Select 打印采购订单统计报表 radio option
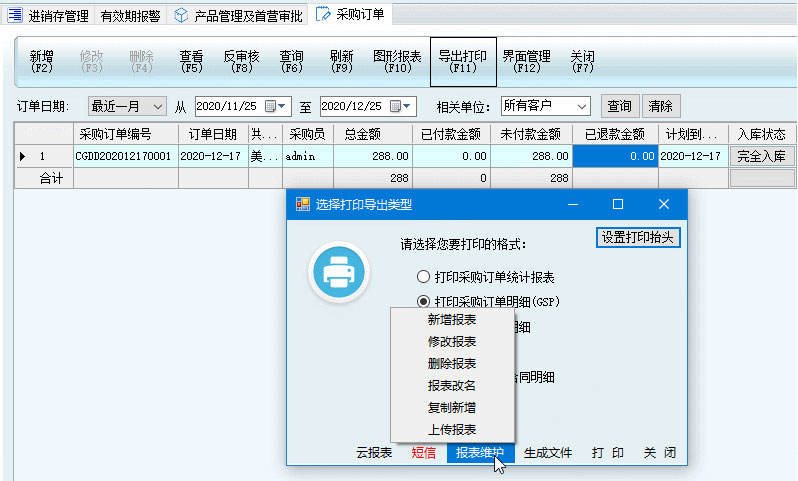 tap(424, 277)
